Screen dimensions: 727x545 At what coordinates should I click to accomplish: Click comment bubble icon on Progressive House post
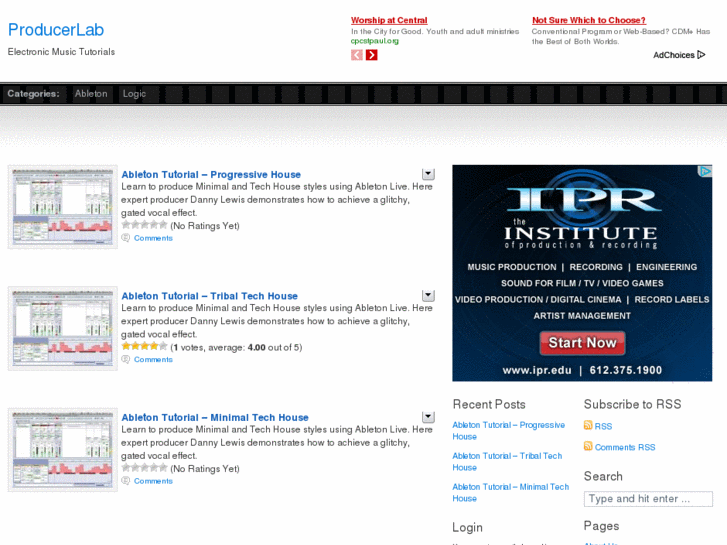click(x=125, y=238)
